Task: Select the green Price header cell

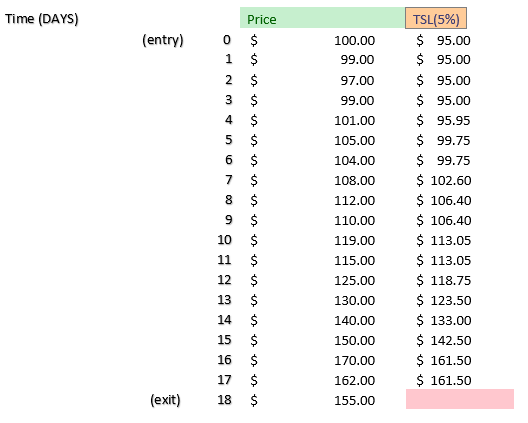Action: click(x=322, y=18)
